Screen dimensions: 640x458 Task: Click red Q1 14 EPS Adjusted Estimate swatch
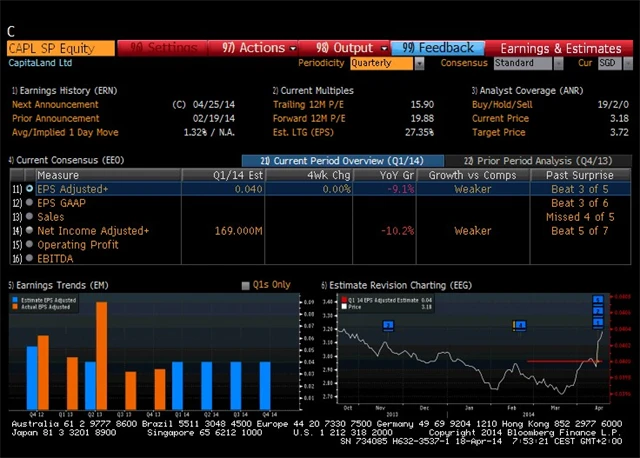click(x=344, y=300)
